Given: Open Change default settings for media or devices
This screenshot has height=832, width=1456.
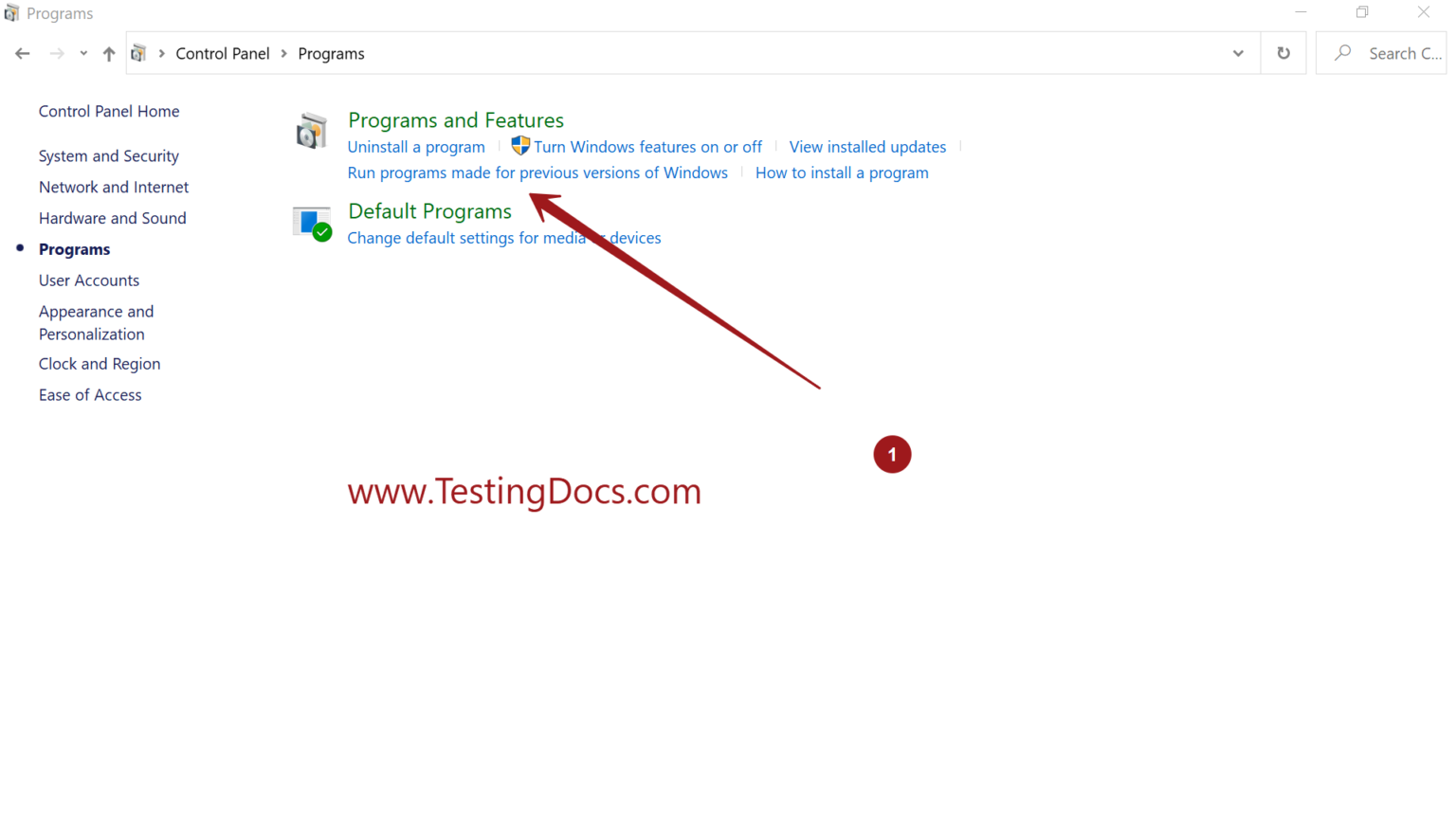Looking at the screenshot, I should click(x=504, y=238).
